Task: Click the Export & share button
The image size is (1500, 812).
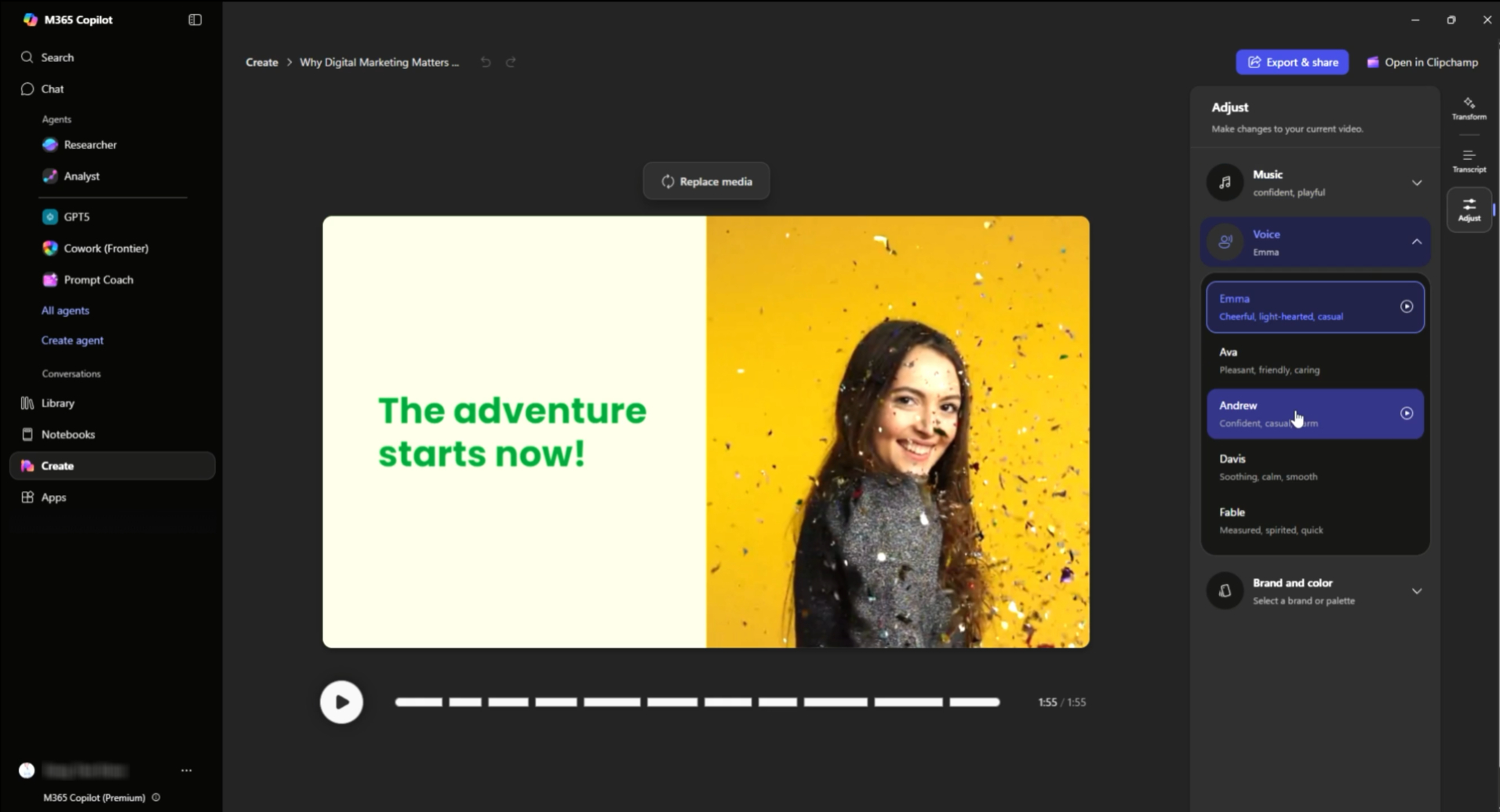Action: (1292, 62)
